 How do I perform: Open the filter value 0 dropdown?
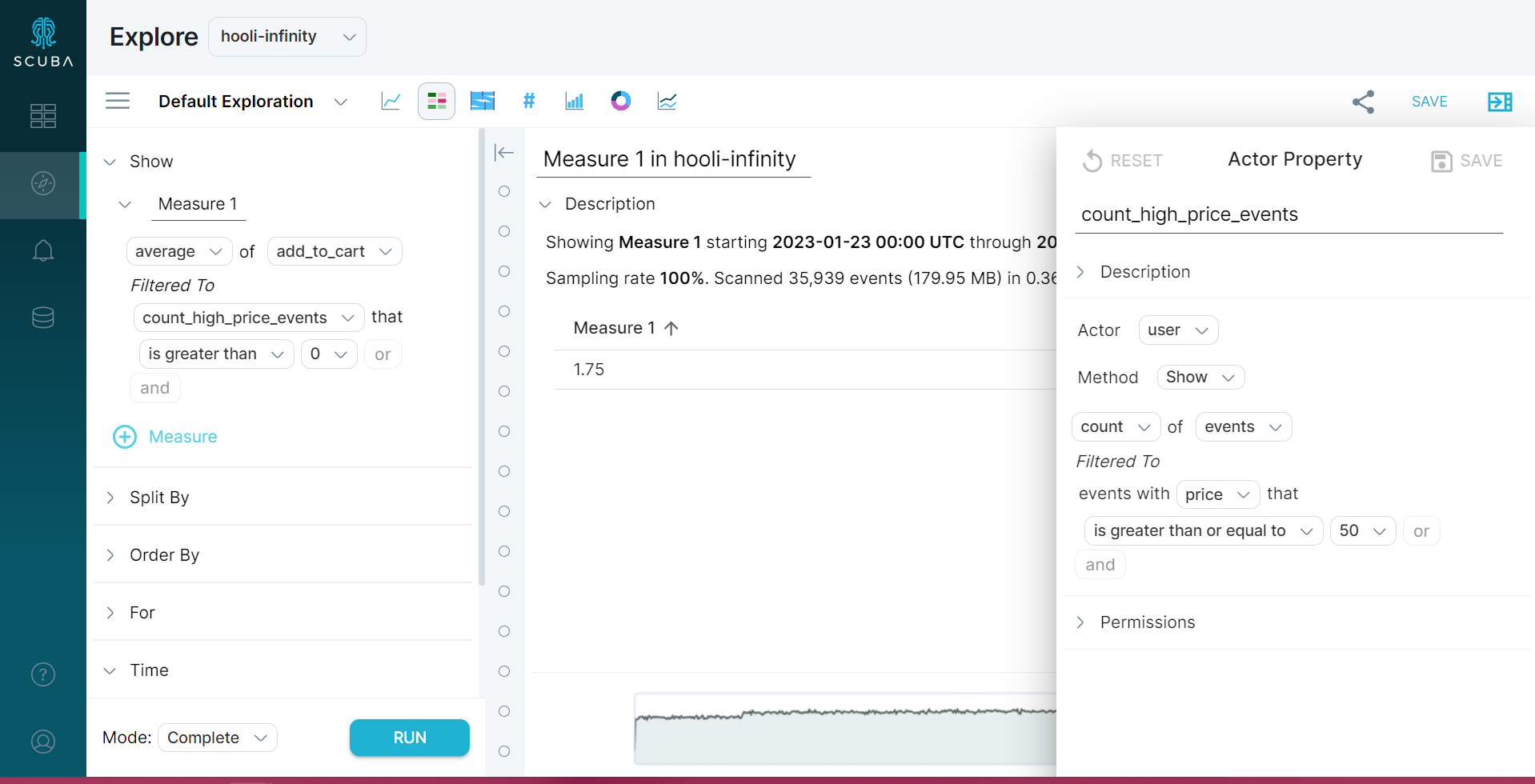[x=329, y=354]
